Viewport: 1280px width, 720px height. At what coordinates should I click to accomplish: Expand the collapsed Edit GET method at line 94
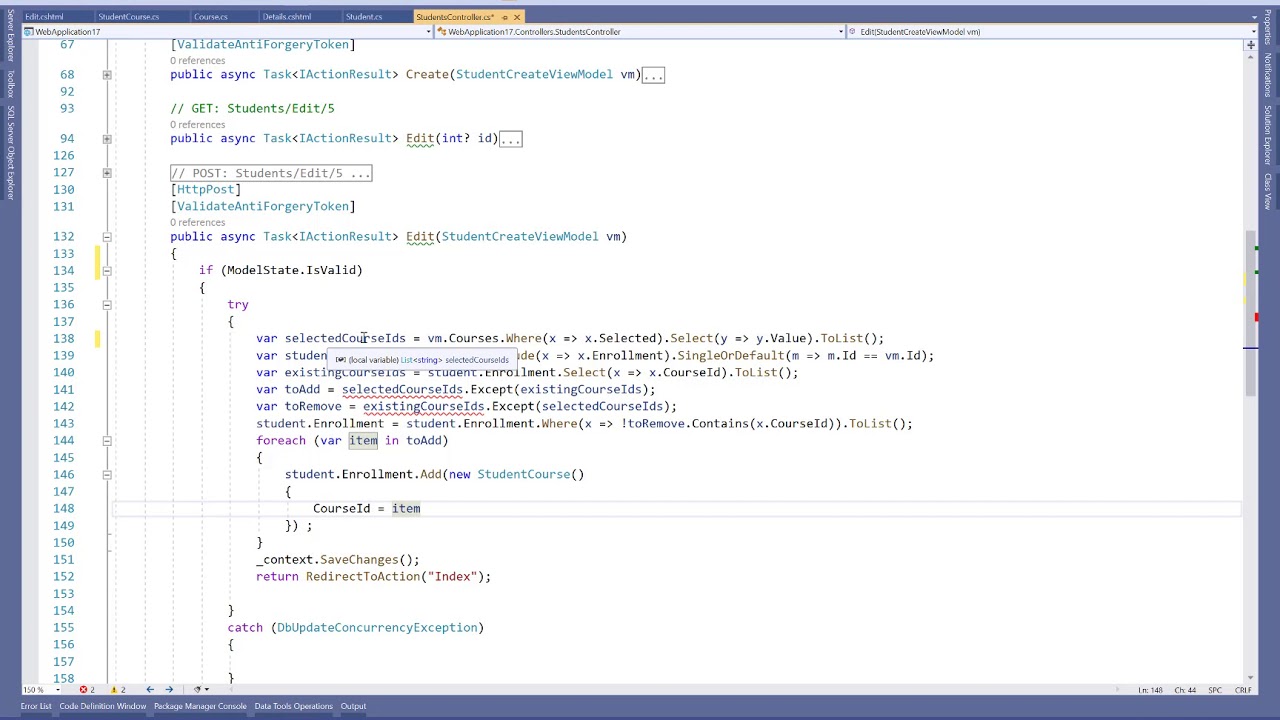pyautogui.click(x=106, y=138)
